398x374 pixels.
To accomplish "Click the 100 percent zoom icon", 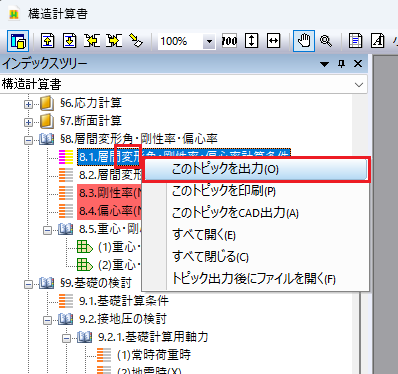I will coord(229,41).
